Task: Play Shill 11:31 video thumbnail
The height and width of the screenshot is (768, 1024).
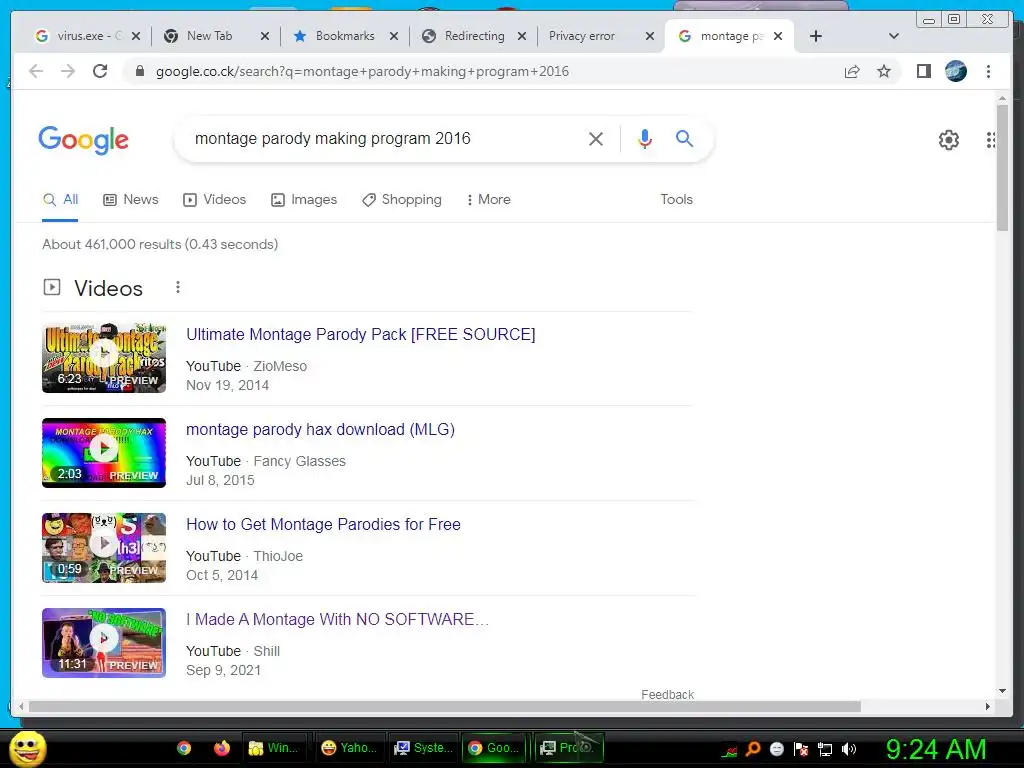Action: (104, 643)
